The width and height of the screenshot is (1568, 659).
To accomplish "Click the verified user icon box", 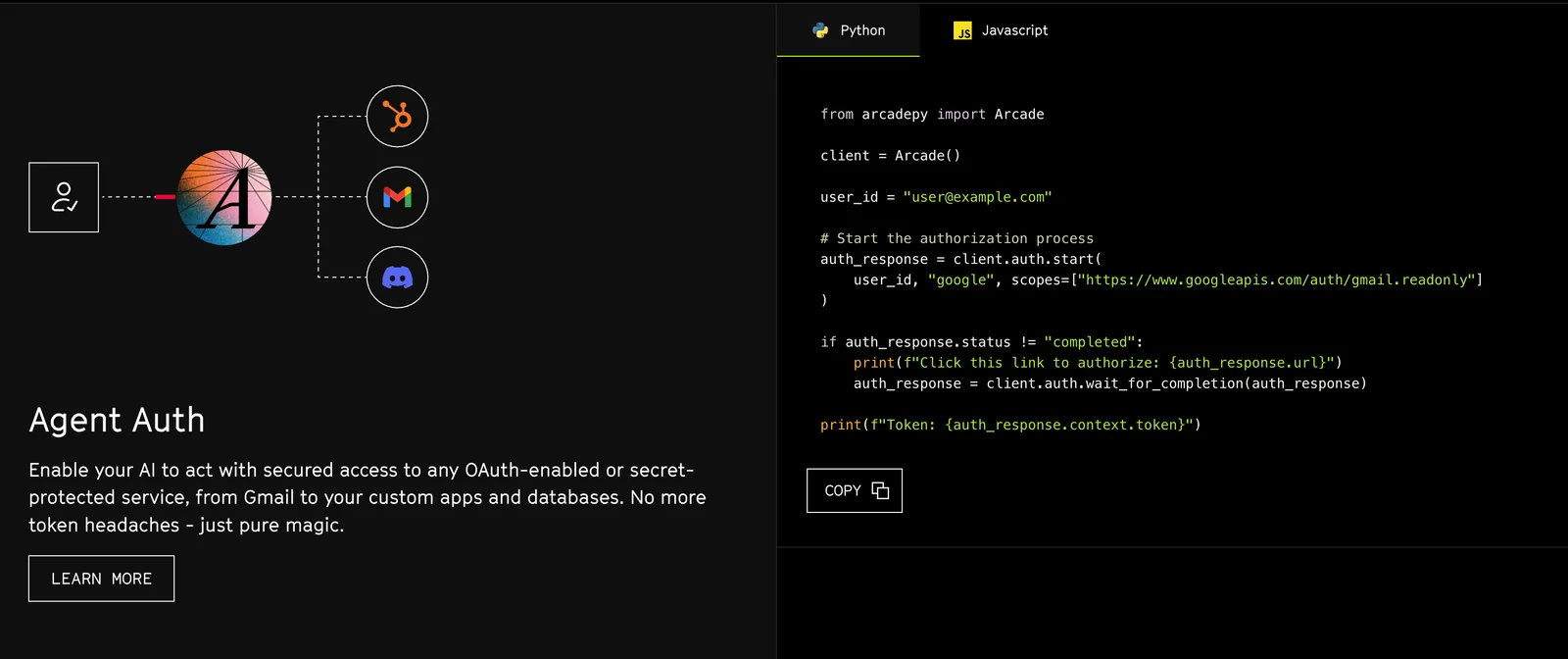I will click(64, 197).
